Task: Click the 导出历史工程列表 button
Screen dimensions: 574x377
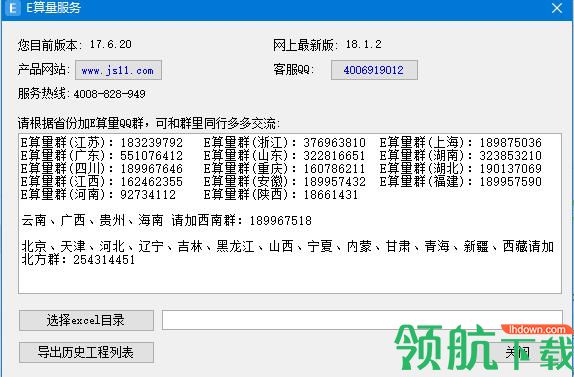Action: click(86, 352)
